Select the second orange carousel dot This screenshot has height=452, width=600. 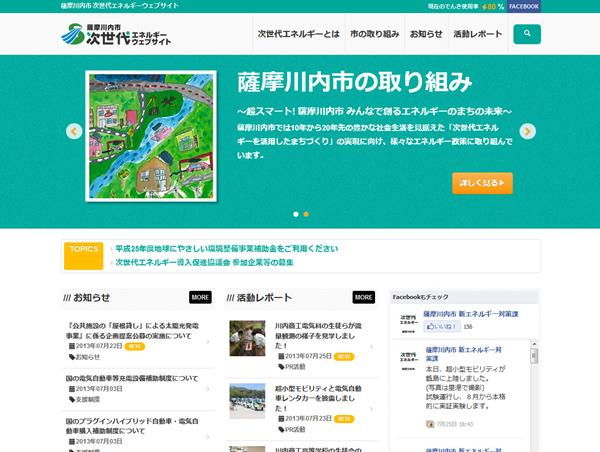(306, 214)
